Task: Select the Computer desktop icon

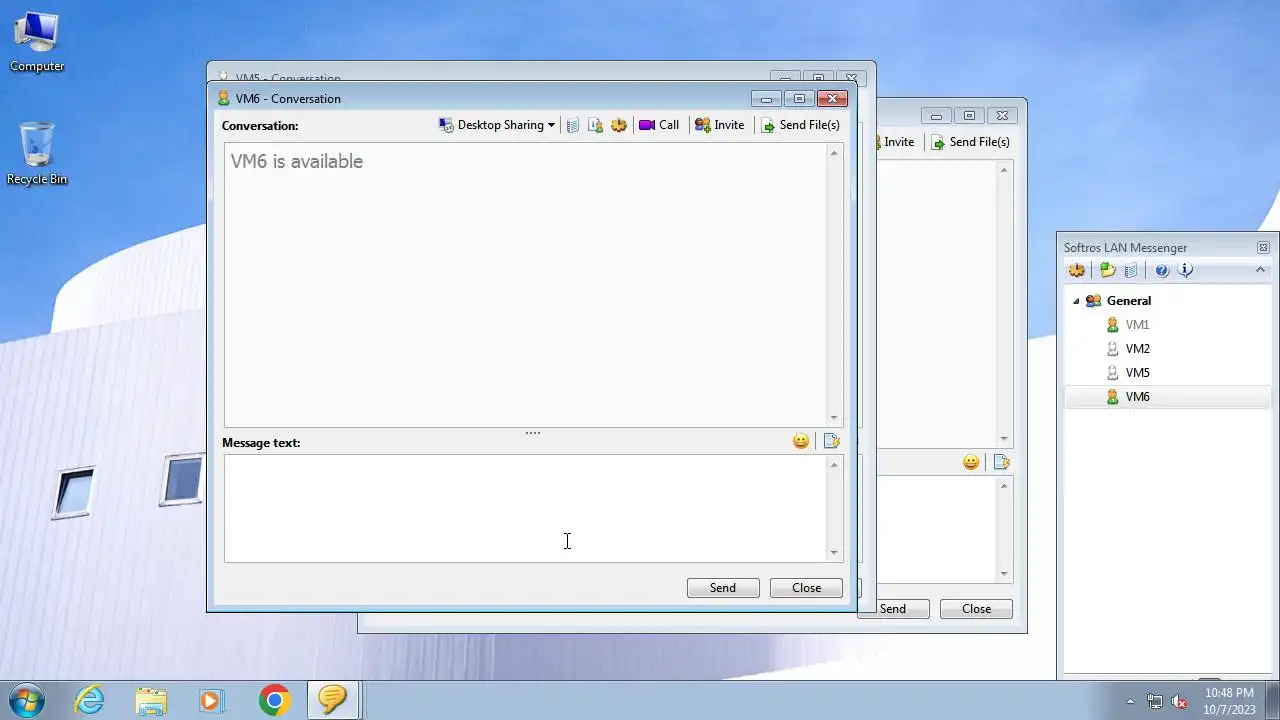Action: tap(37, 43)
